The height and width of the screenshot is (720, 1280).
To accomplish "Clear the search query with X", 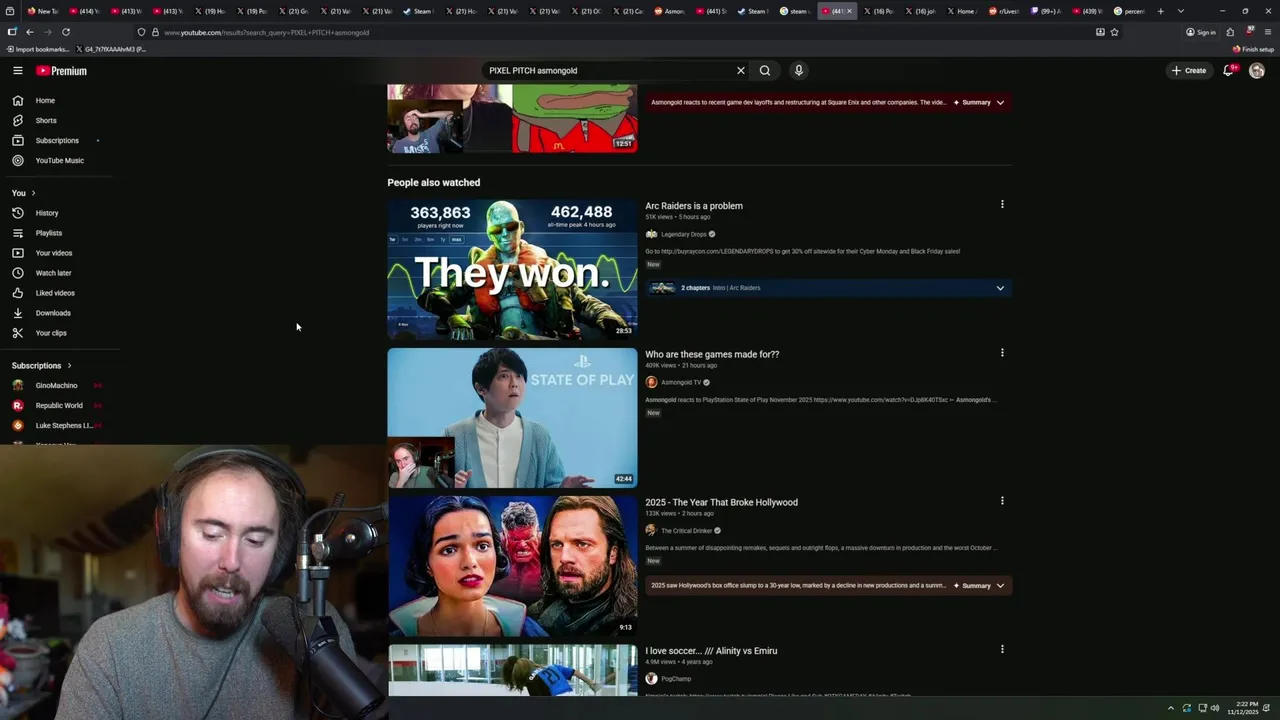I will point(741,71).
